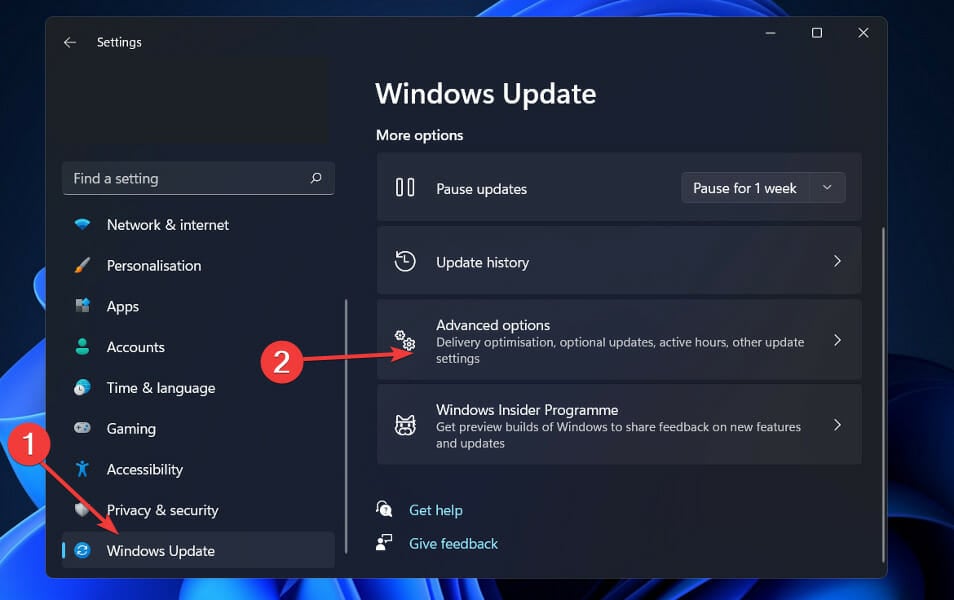Image resolution: width=954 pixels, height=600 pixels.
Task: Click the Give feedback link
Action: (453, 543)
